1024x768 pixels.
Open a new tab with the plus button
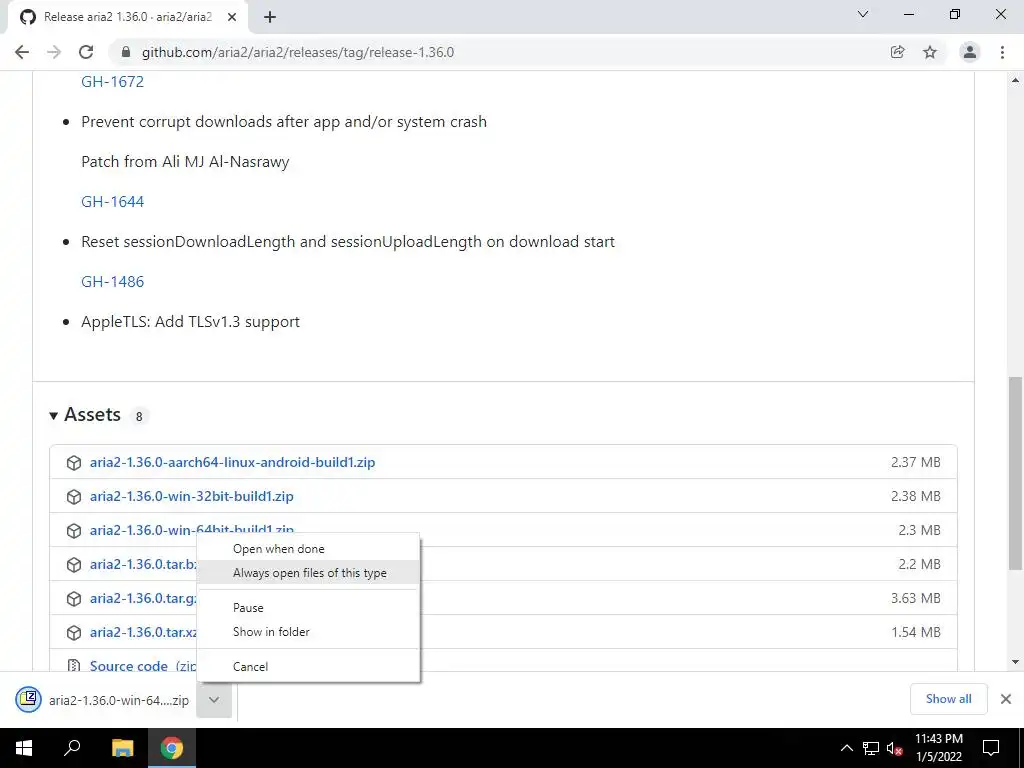(270, 17)
